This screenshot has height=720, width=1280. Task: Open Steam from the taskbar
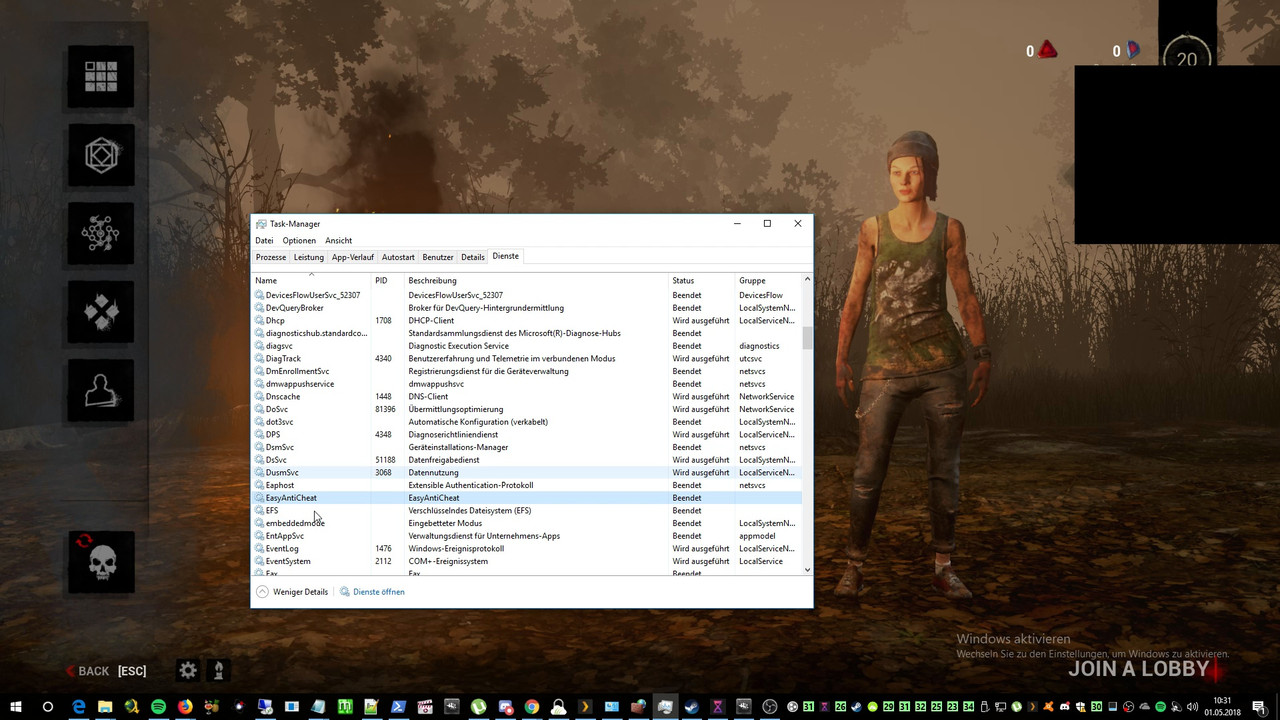coord(691,707)
